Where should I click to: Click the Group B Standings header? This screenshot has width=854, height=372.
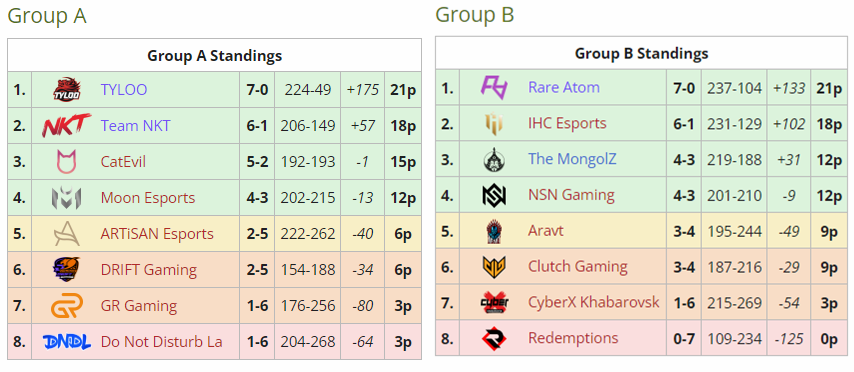[x=642, y=53]
